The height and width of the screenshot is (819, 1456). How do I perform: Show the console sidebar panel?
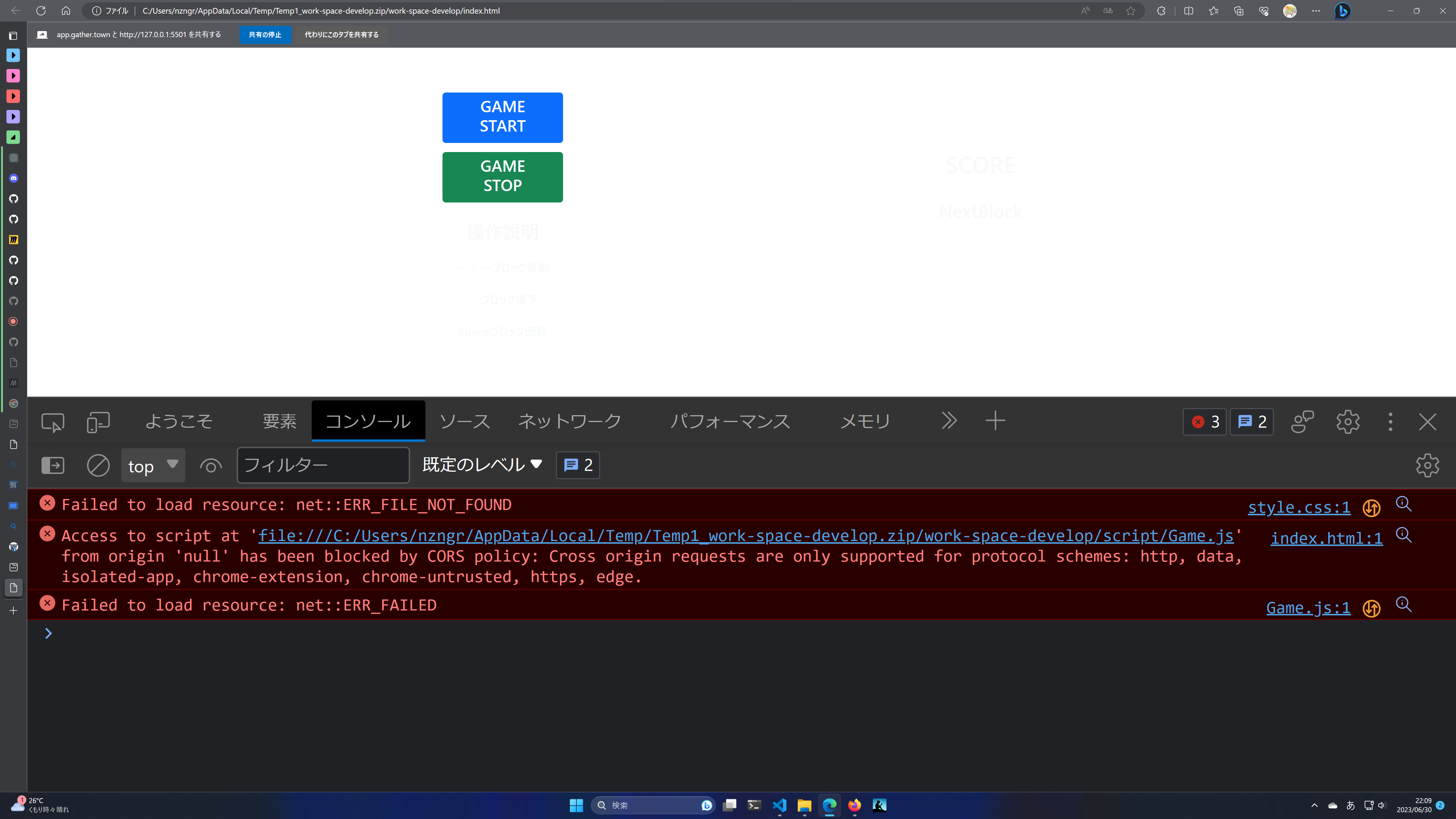[x=53, y=465]
